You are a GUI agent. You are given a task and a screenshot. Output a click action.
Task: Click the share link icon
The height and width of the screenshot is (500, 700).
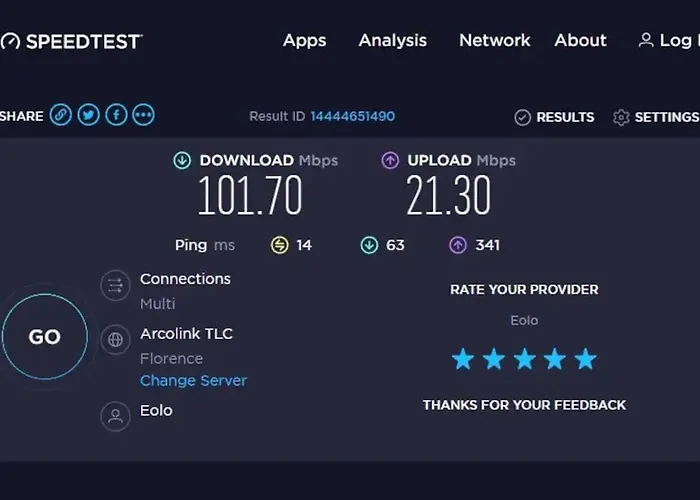pos(61,116)
